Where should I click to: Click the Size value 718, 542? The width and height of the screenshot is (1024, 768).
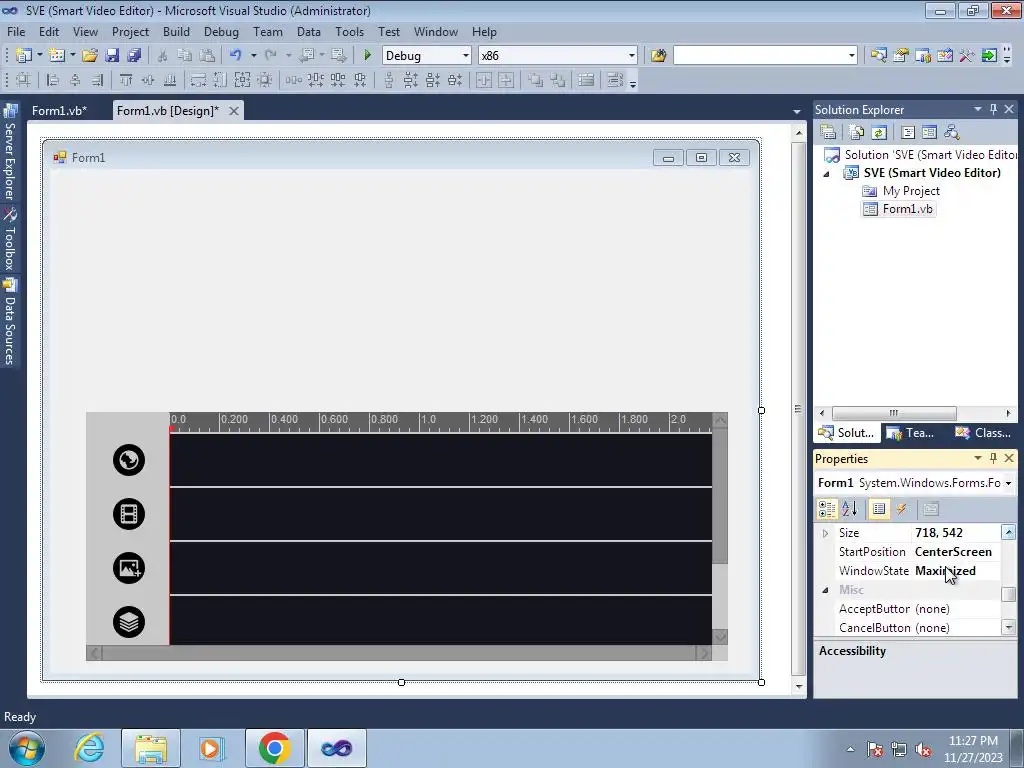tap(938, 533)
